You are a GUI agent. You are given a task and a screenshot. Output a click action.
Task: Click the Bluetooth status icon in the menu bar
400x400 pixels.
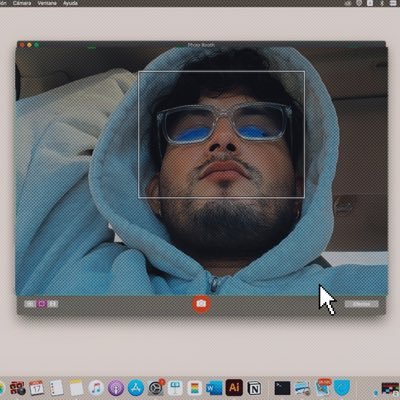tap(383, 3)
